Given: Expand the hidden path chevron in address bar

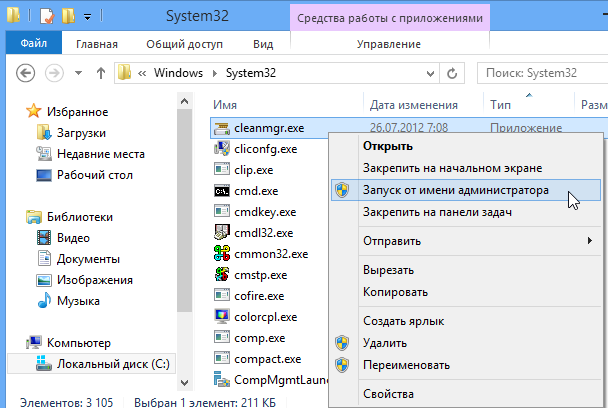Looking at the screenshot, I should [142, 73].
